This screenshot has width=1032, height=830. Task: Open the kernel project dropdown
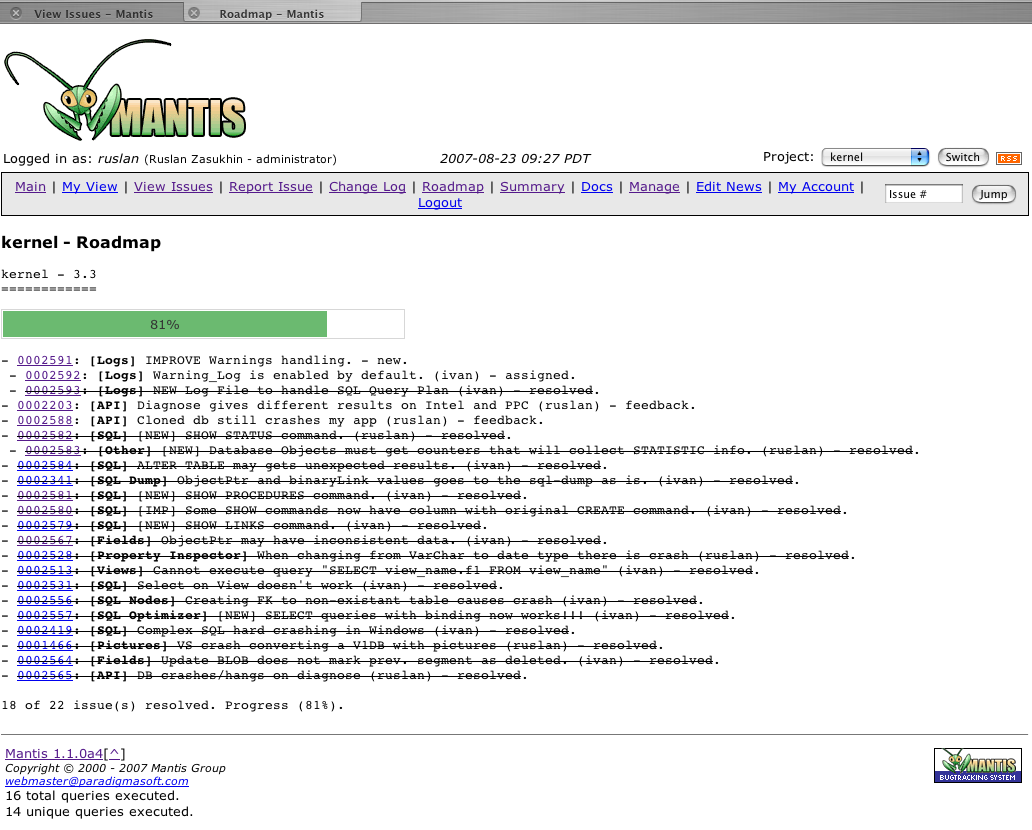coord(875,157)
